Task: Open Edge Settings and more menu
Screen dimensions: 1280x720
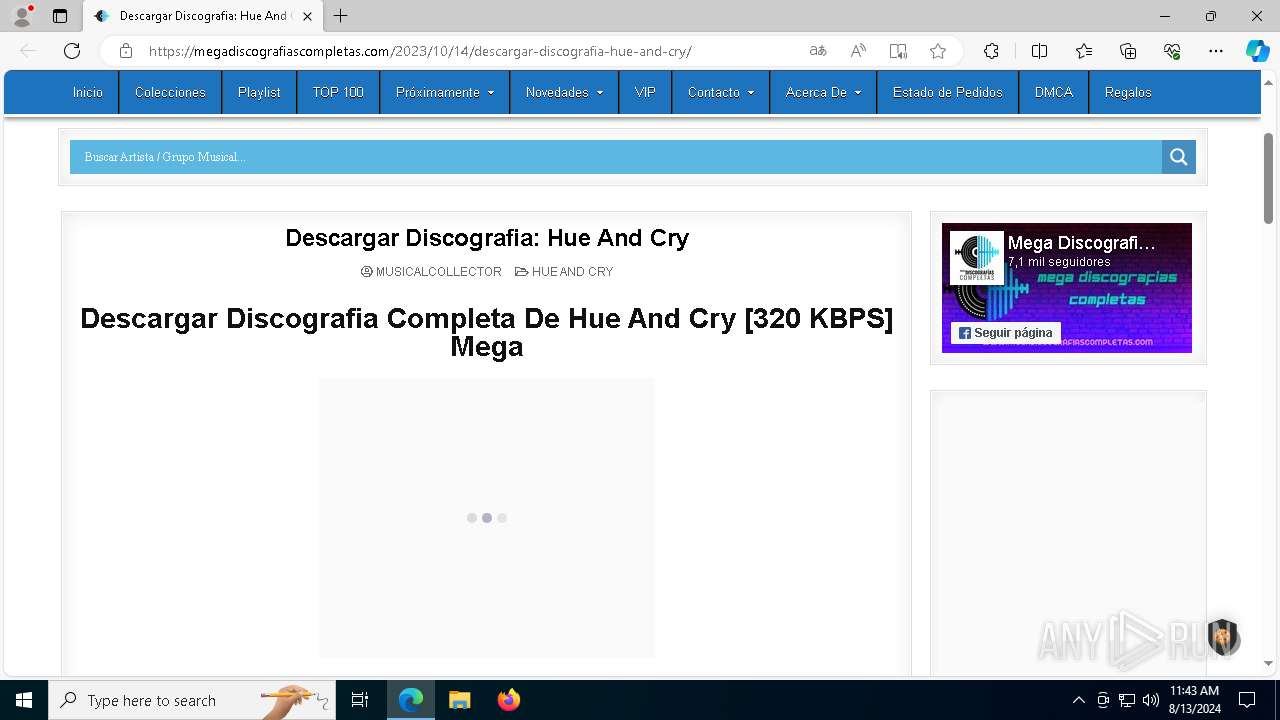Action: tap(1216, 51)
